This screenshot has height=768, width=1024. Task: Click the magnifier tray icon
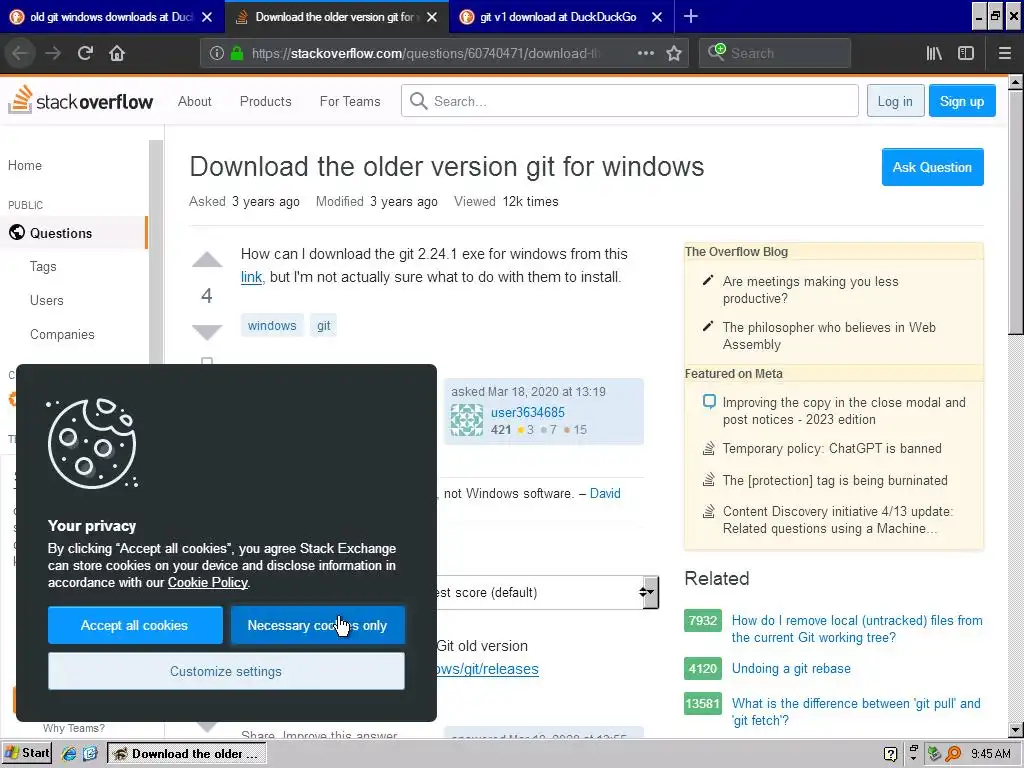[953, 754]
